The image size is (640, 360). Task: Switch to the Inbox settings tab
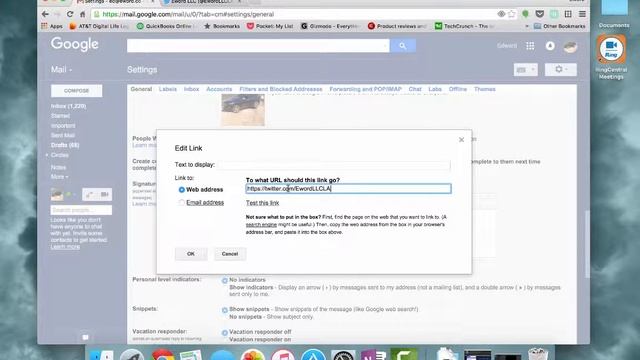[x=191, y=89]
